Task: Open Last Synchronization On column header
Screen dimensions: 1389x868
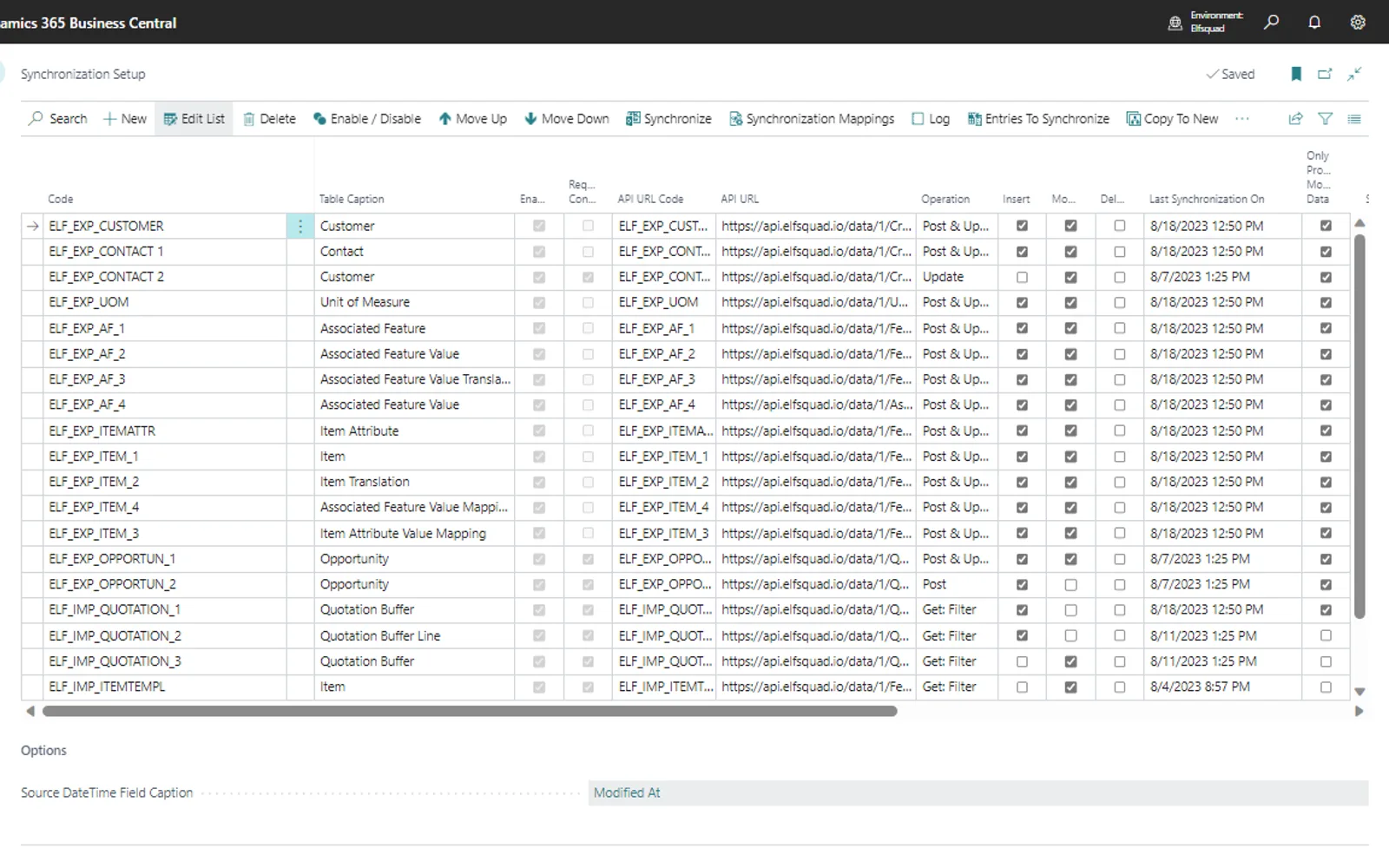Action: 1207,199
